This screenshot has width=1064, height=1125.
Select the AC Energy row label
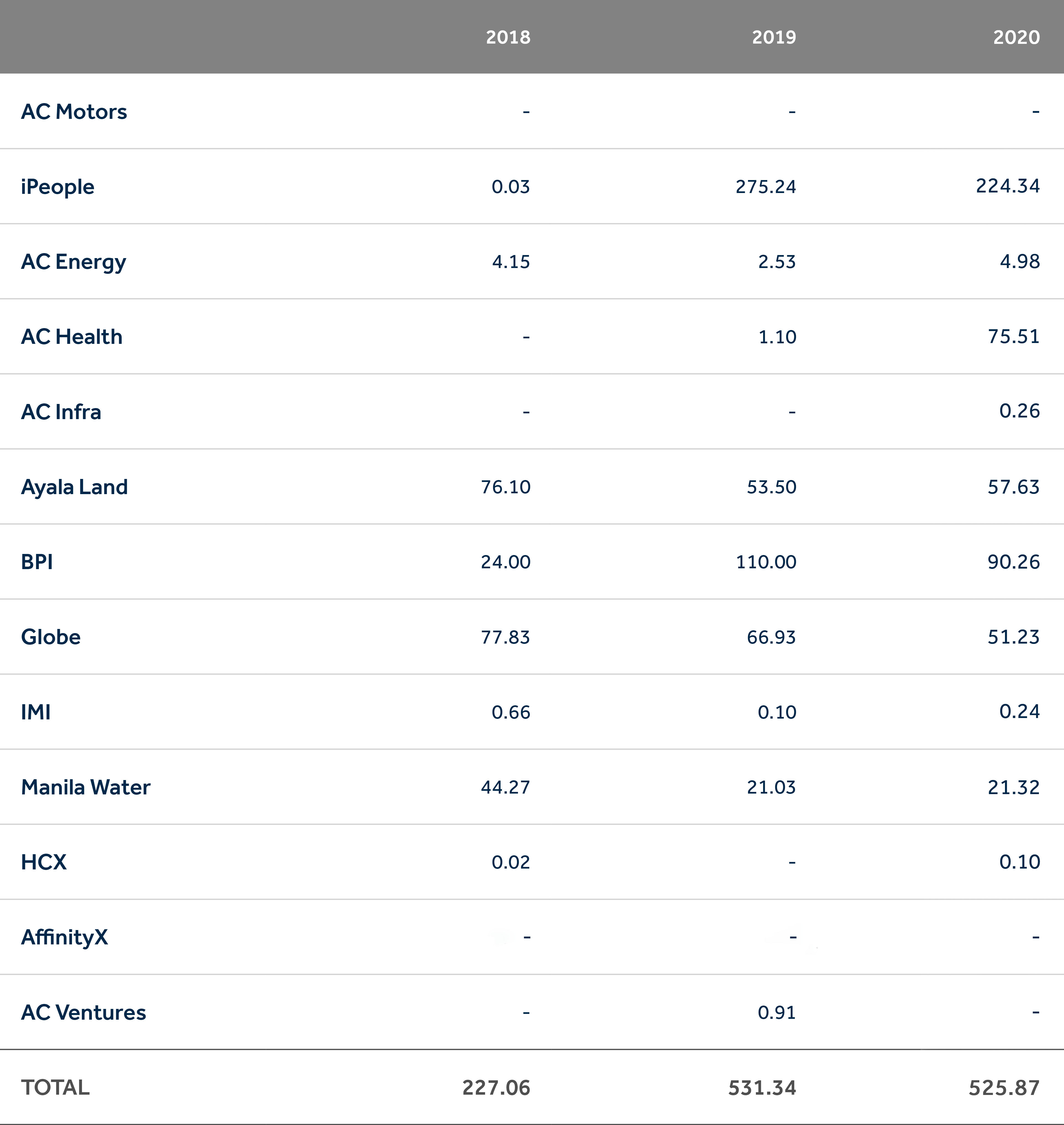click(73, 261)
